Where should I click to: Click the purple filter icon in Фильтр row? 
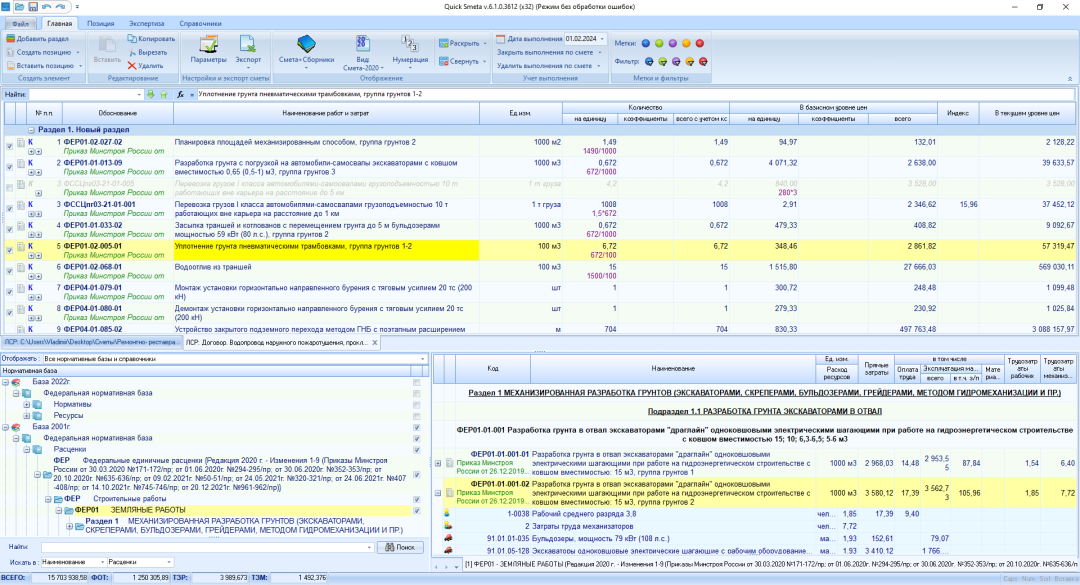tap(676, 61)
